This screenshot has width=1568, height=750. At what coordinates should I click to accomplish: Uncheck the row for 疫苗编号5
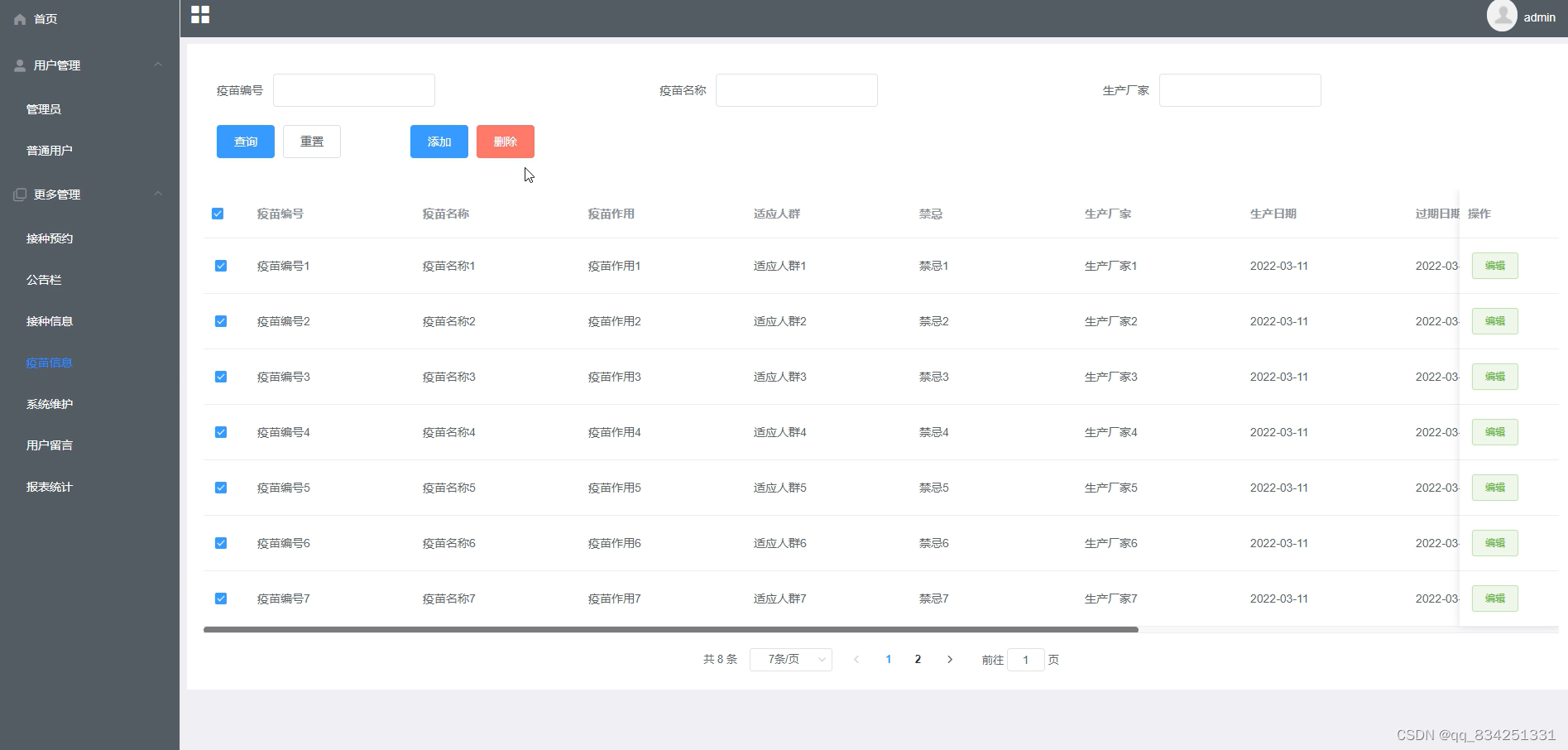click(x=221, y=488)
